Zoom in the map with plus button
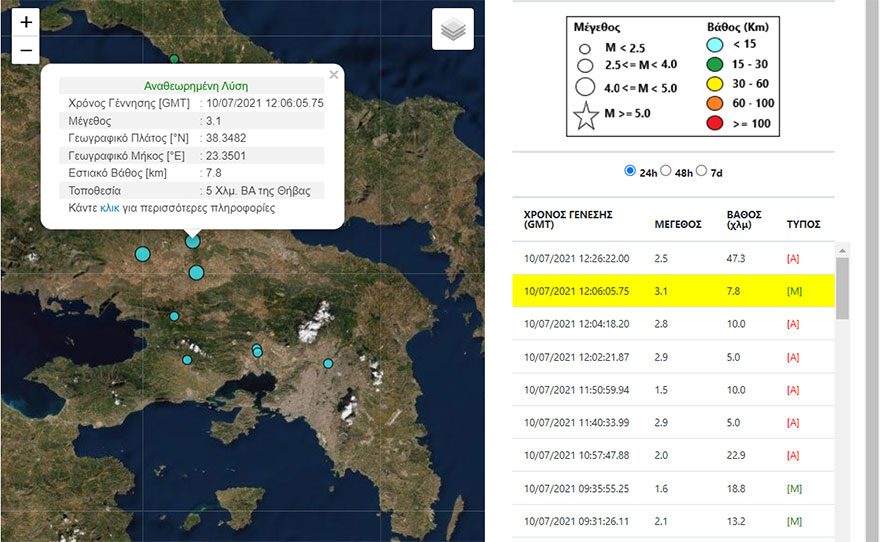The image size is (880, 542). coord(26,22)
